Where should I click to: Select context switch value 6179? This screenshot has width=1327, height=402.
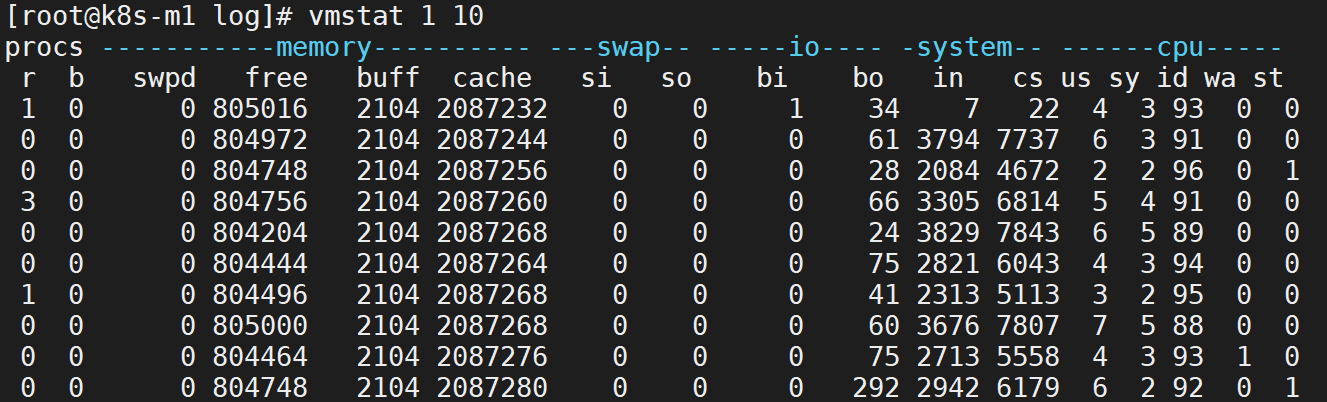[x=1028, y=388]
